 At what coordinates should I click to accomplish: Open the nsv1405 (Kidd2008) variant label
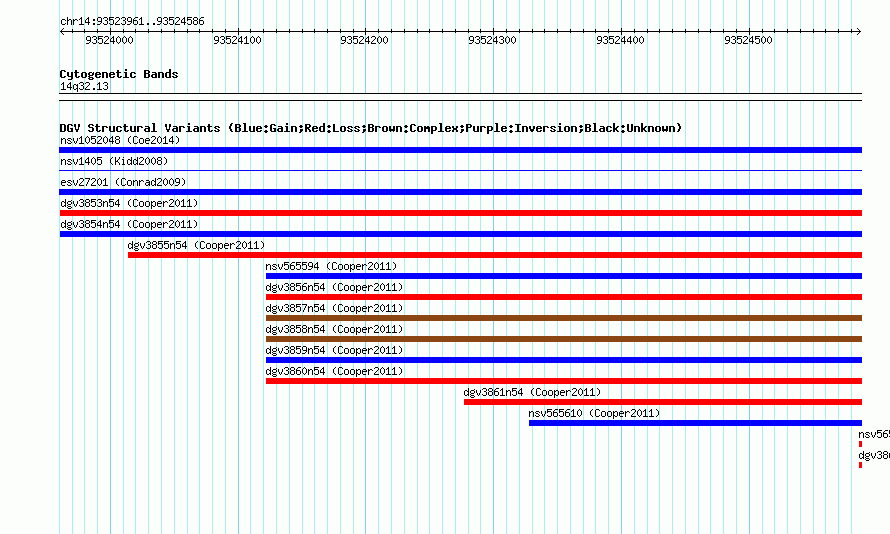114,161
